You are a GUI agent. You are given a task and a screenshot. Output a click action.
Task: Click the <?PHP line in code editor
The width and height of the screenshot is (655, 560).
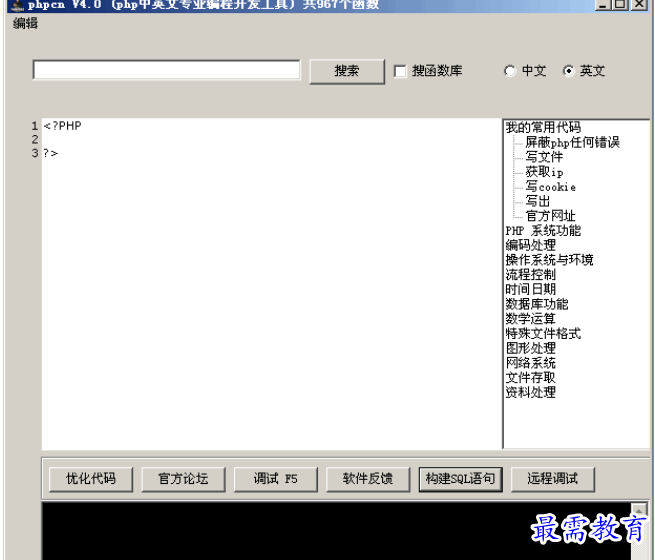click(63, 126)
